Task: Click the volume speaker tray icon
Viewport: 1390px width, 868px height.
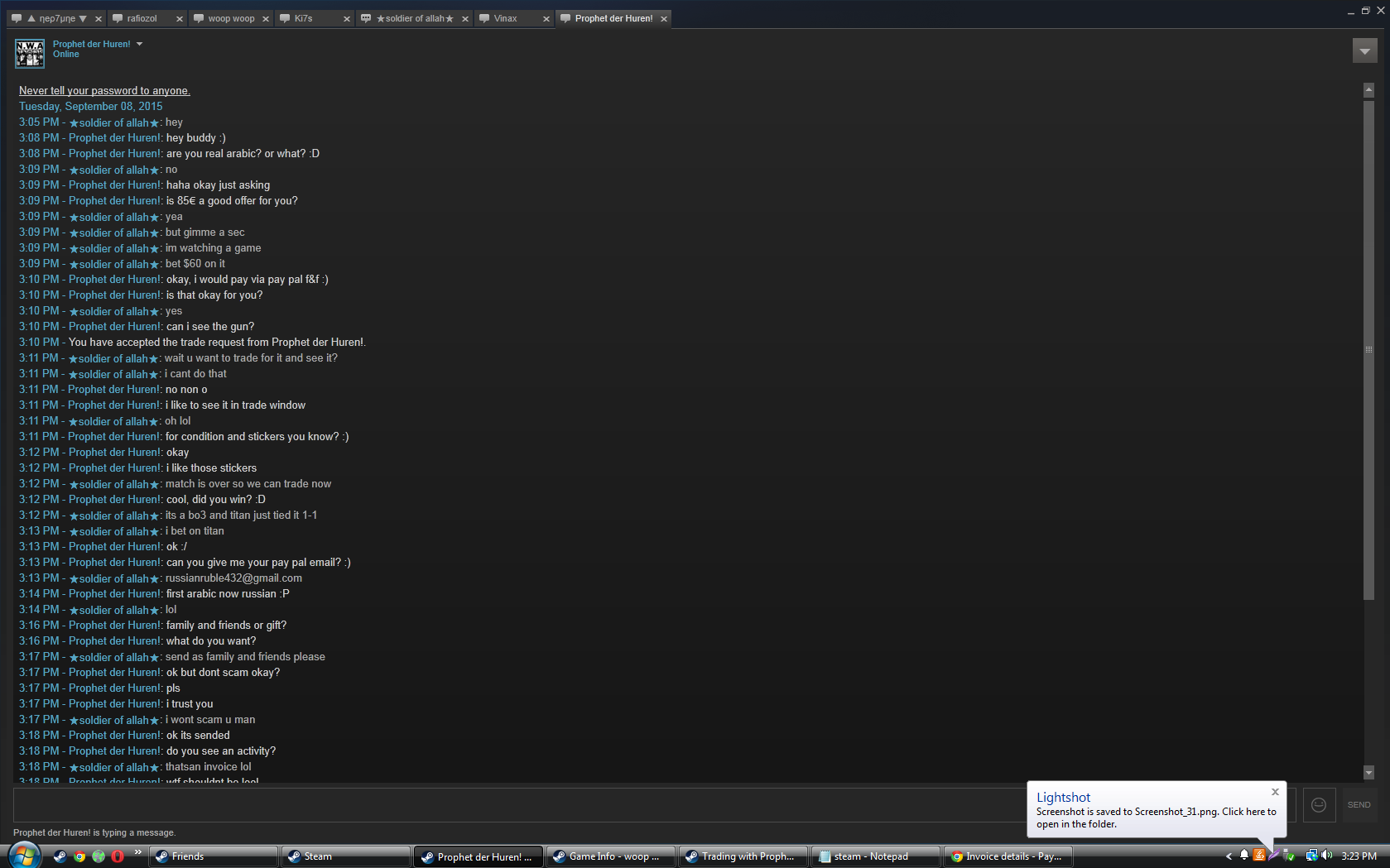Action: (x=1326, y=856)
